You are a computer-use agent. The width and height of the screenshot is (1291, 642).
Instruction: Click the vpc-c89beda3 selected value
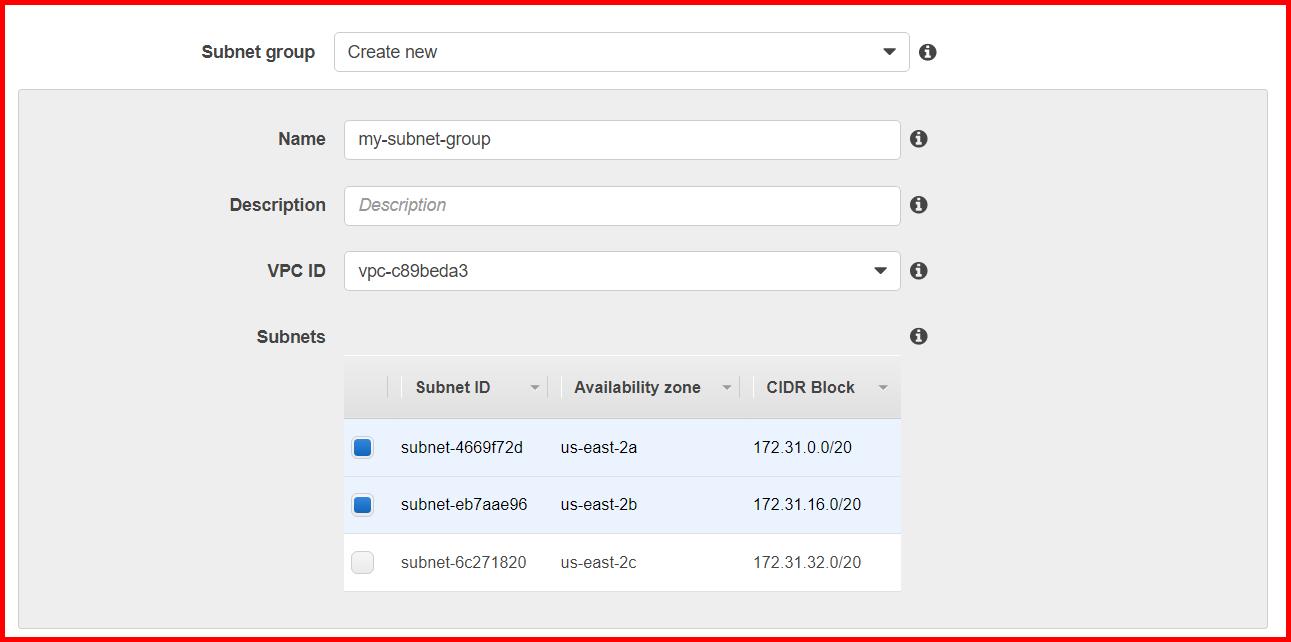click(600, 270)
